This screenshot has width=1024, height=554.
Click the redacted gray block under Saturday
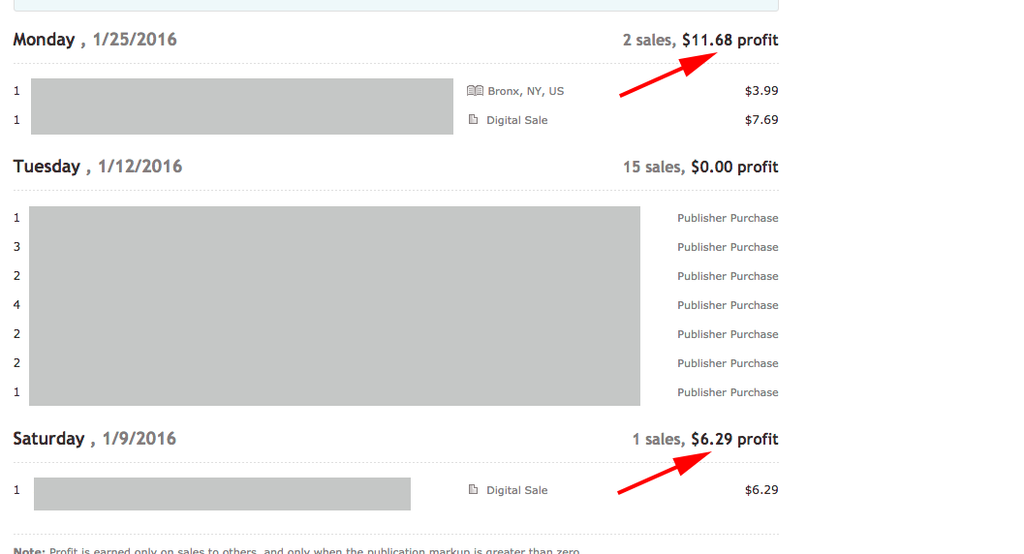[222, 494]
